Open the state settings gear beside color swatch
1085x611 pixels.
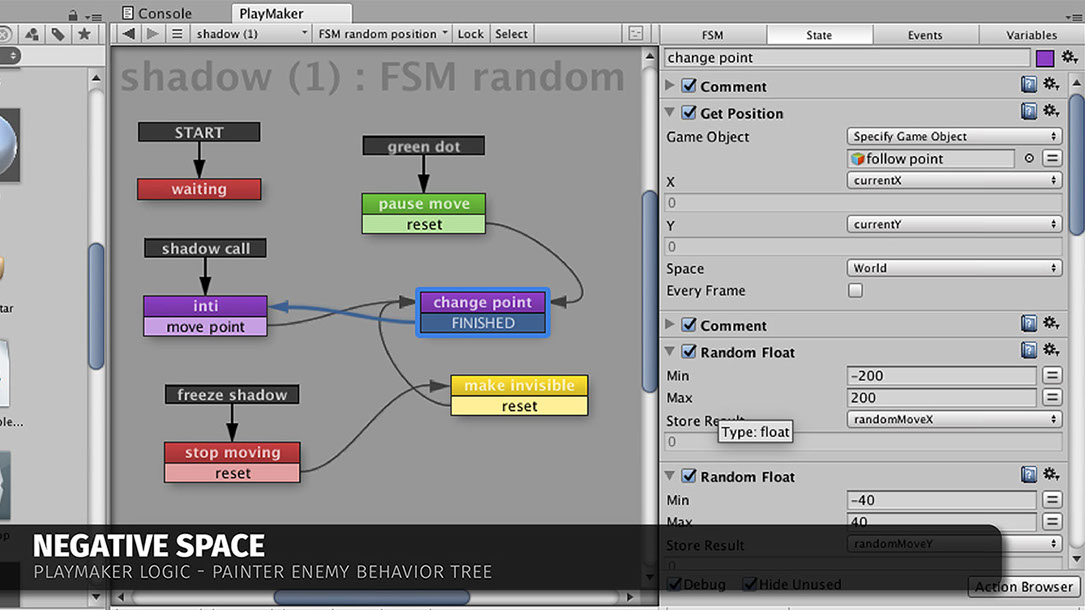1068,59
